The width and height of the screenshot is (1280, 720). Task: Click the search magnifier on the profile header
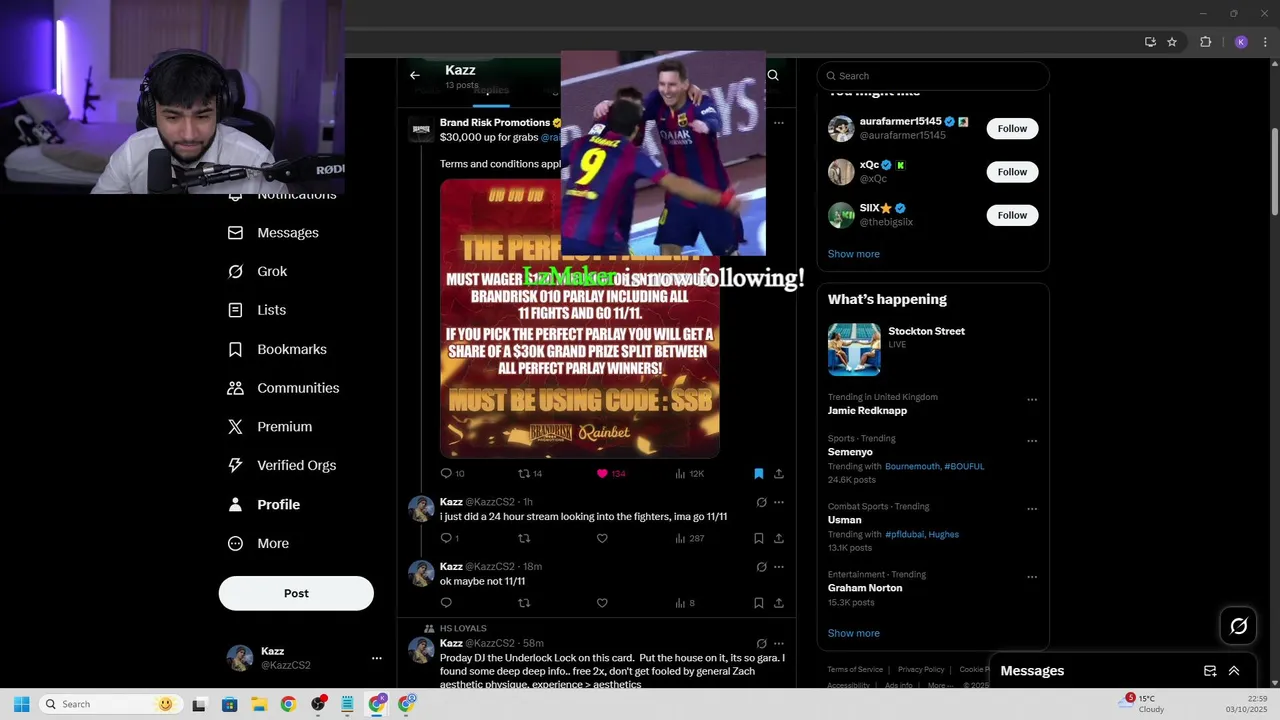click(x=773, y=75)
